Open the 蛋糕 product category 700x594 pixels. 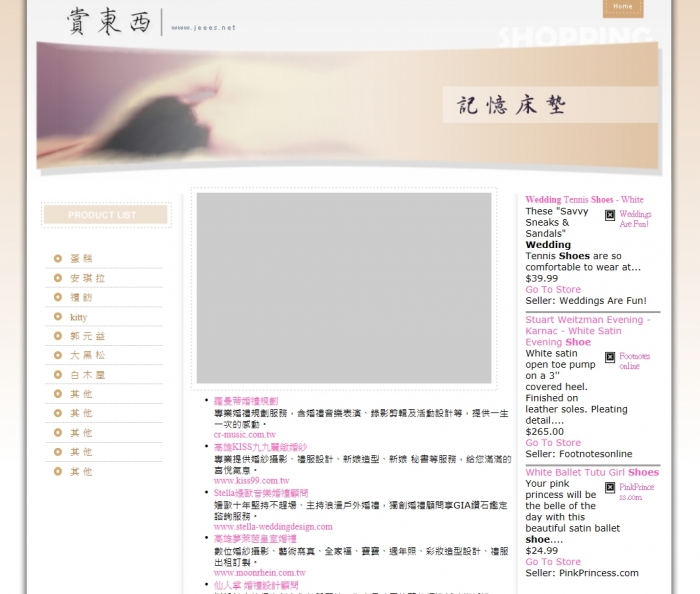click(81, 258)
